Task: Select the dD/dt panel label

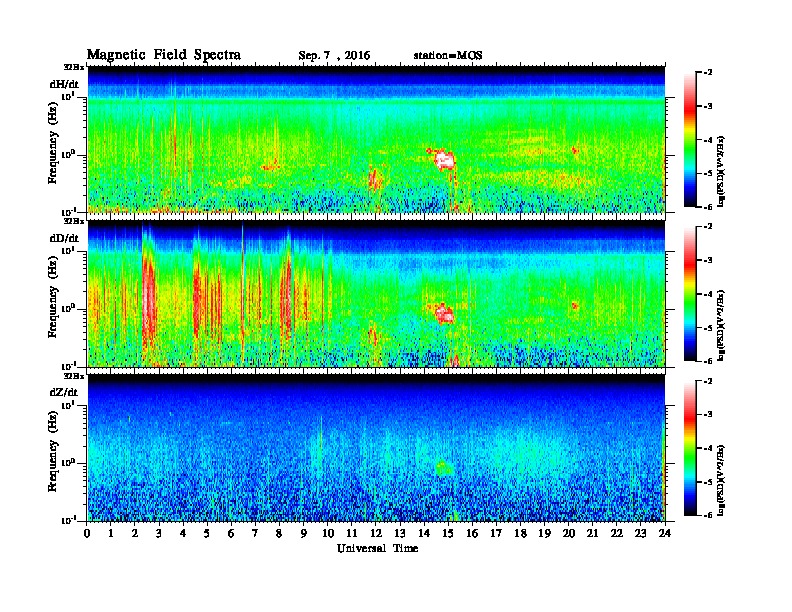Action: click(64, 238)
